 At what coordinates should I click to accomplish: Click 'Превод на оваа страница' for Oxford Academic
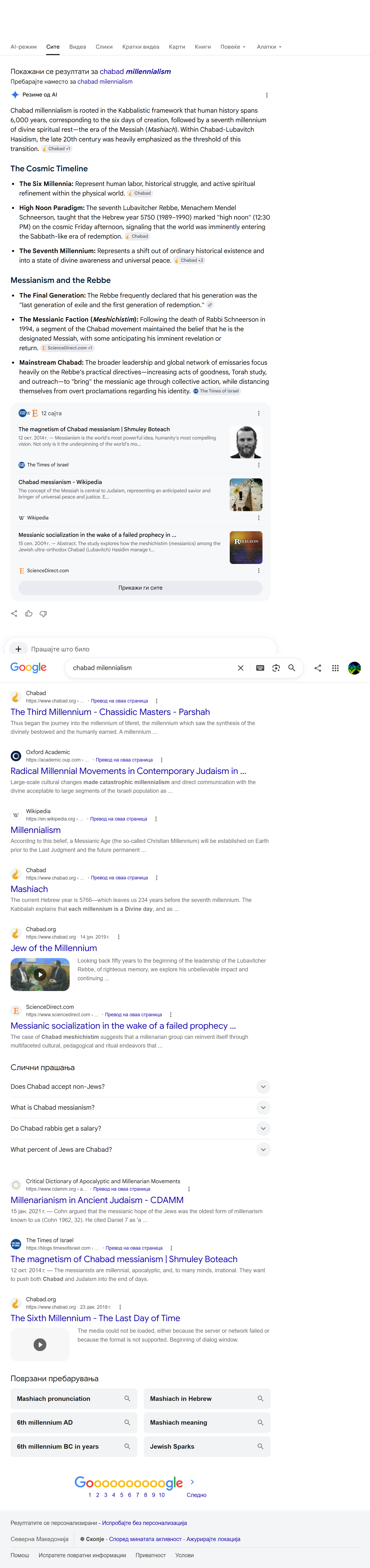point(124,760)
